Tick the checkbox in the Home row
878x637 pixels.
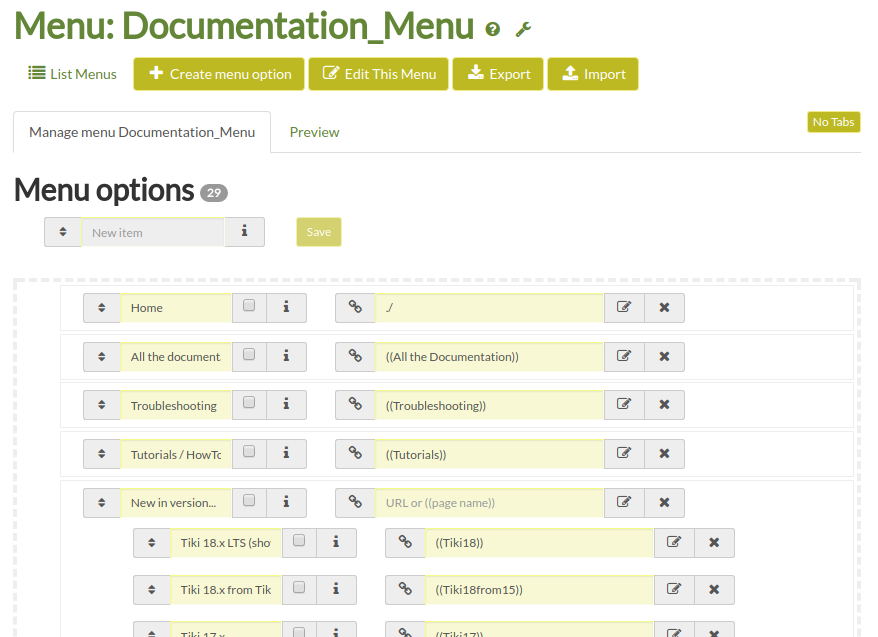point(249,307)
